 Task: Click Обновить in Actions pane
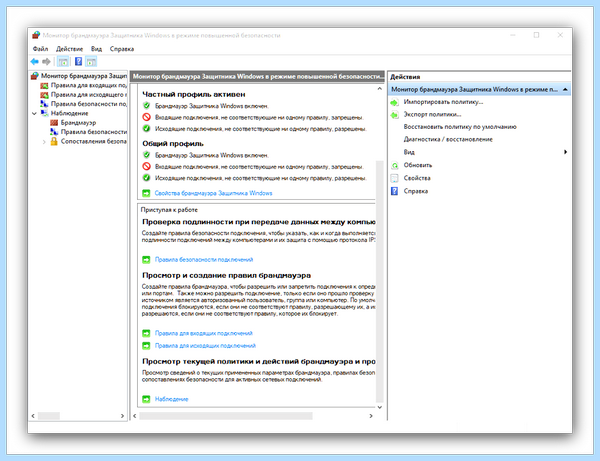(418, 165)
